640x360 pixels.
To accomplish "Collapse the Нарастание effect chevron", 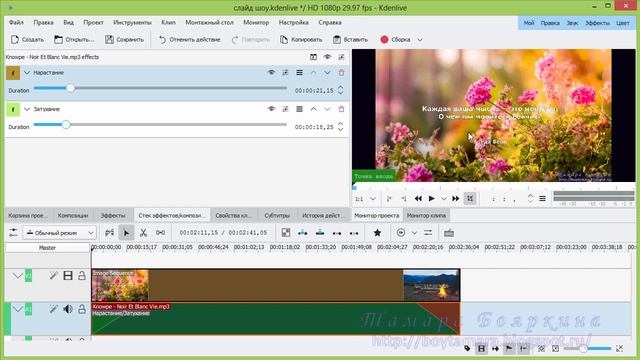I will point(27,73).
